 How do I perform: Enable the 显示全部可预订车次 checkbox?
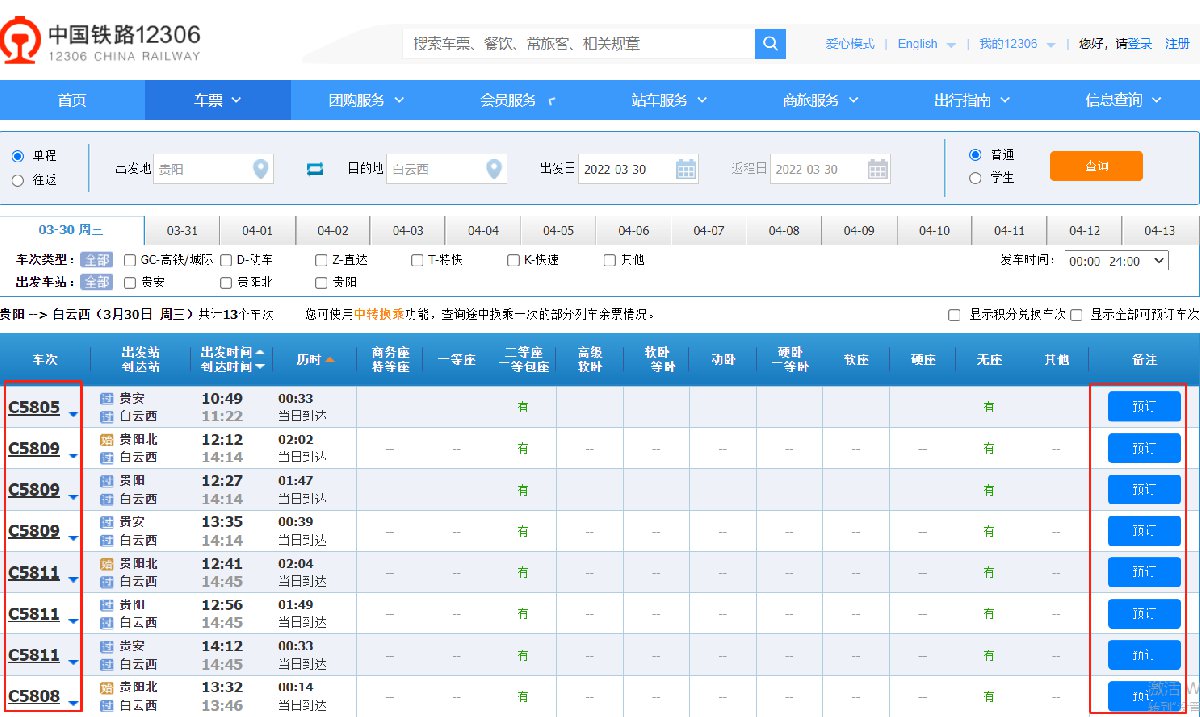point(1077,315)
